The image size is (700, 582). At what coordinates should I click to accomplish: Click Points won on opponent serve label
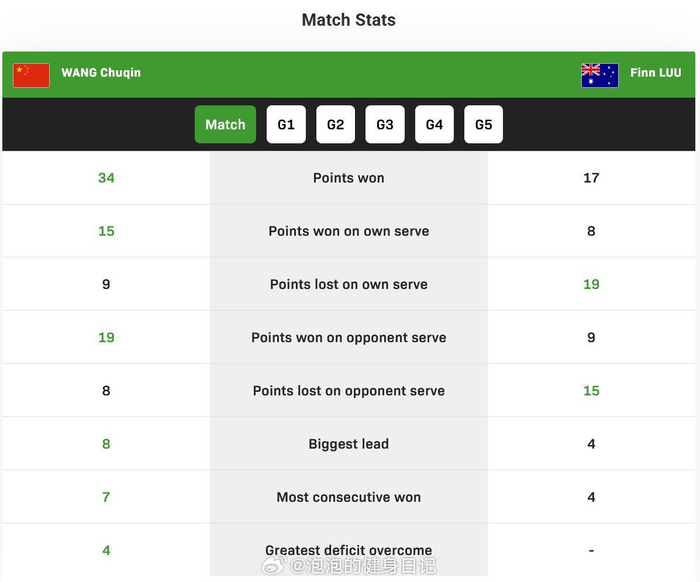pyautogui.click(x=348, y=337)
